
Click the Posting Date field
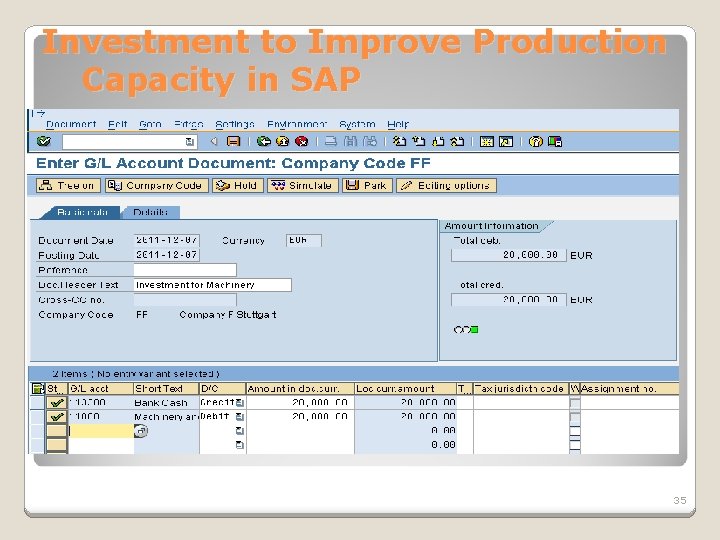pyautogui.click(x=167, y=255)
